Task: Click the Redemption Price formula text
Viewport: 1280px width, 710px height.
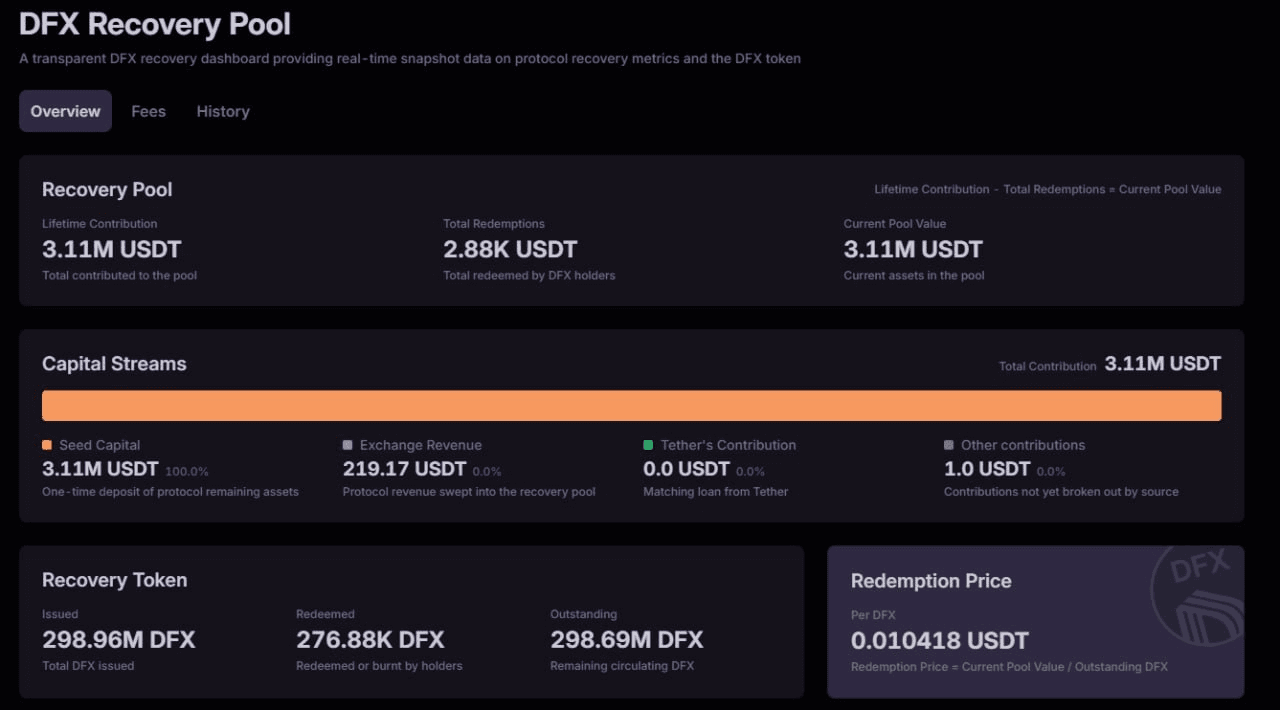Action: click(x=1009, y=667)
